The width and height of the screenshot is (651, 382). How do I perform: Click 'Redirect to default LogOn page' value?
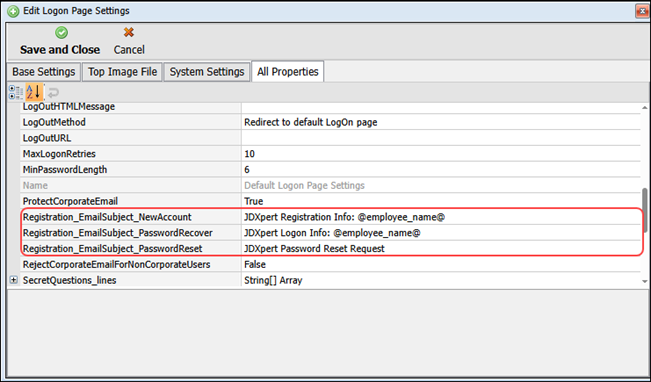pos(311,122)
